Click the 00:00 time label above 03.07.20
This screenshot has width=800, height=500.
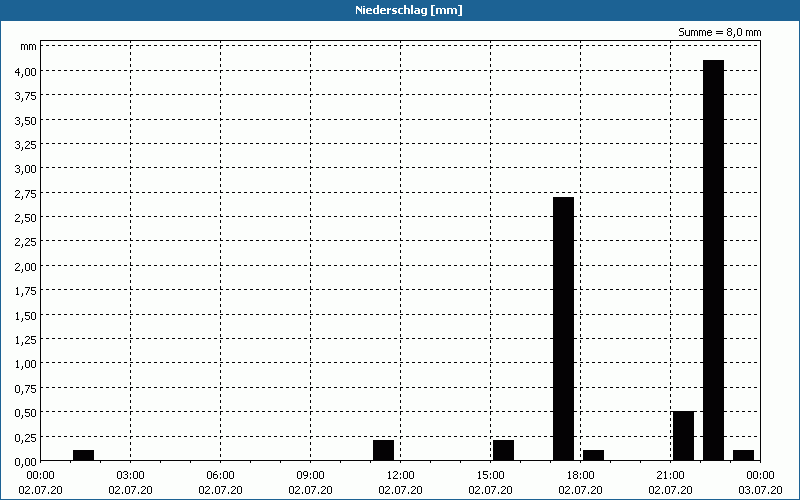(760, 476)
